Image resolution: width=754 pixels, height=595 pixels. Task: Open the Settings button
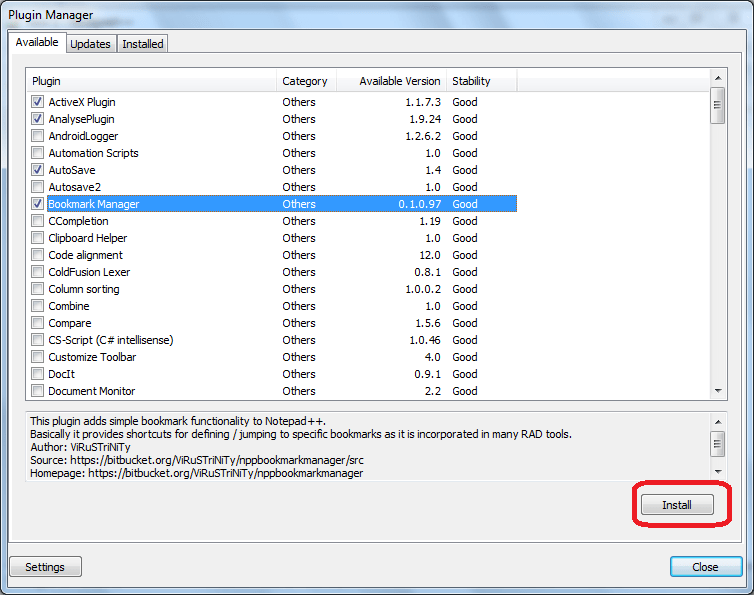coord(45,567)
